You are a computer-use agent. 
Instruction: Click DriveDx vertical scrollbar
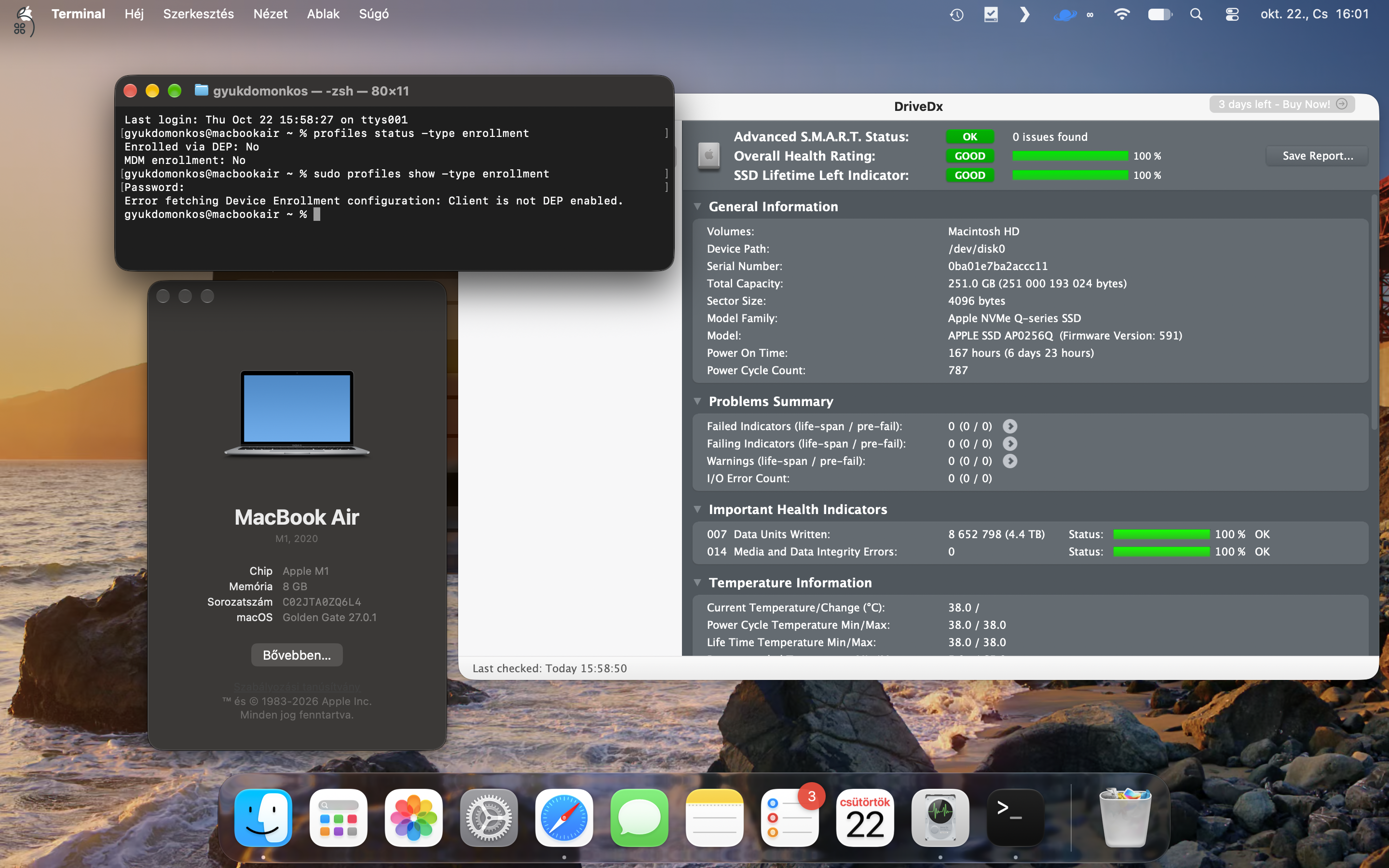tap(1374, 313)
